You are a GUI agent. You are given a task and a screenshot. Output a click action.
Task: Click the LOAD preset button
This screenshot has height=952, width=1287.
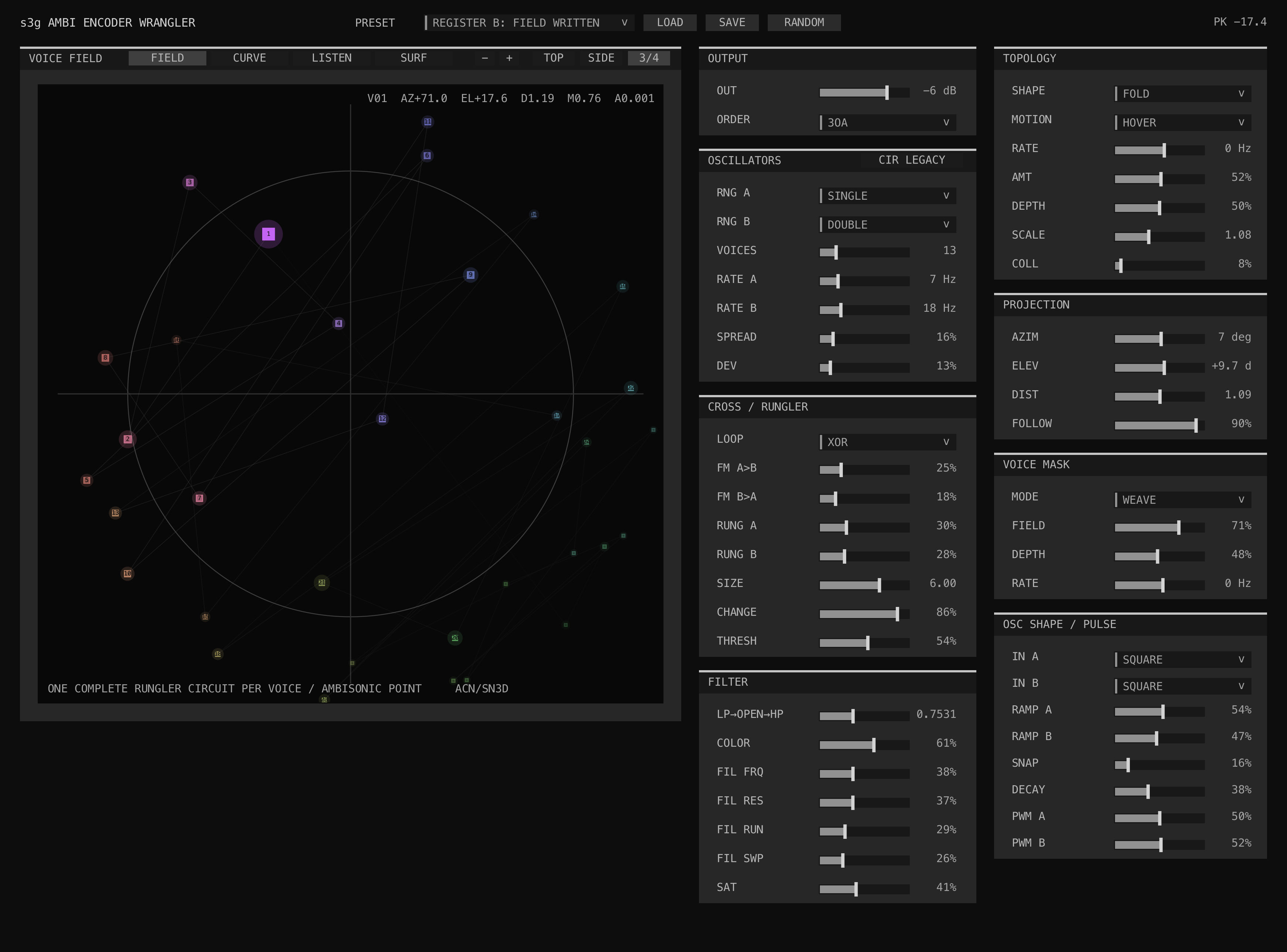coord(670,23)
